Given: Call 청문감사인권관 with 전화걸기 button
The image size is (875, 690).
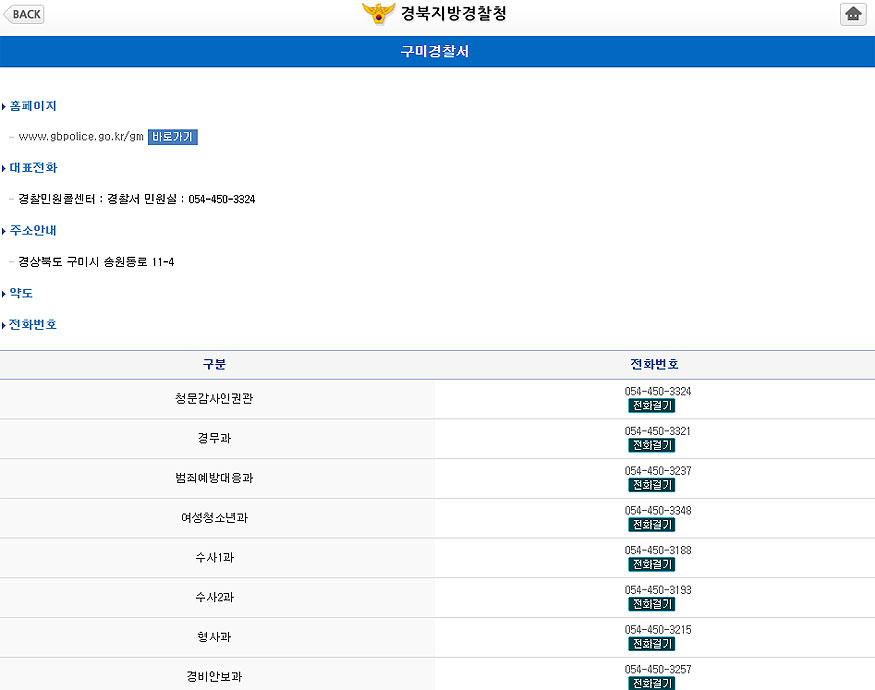Looking at the screenshot, I should pos(651,406).
